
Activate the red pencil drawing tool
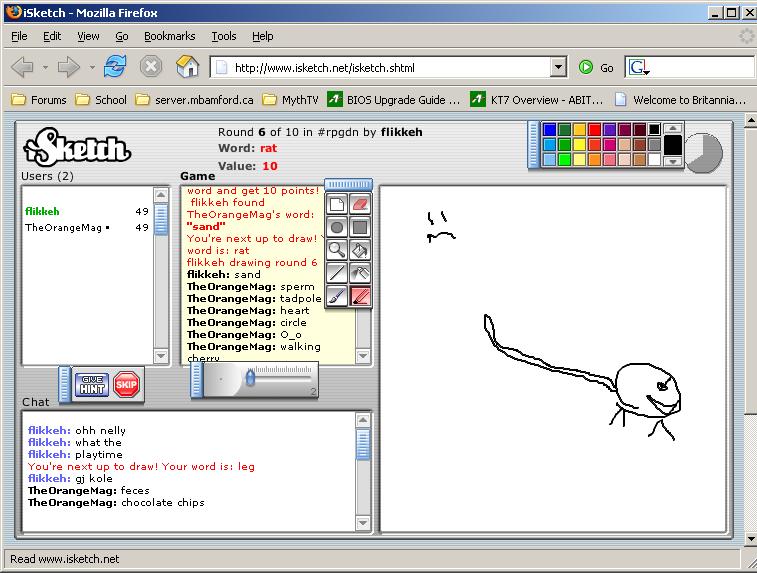360,296
